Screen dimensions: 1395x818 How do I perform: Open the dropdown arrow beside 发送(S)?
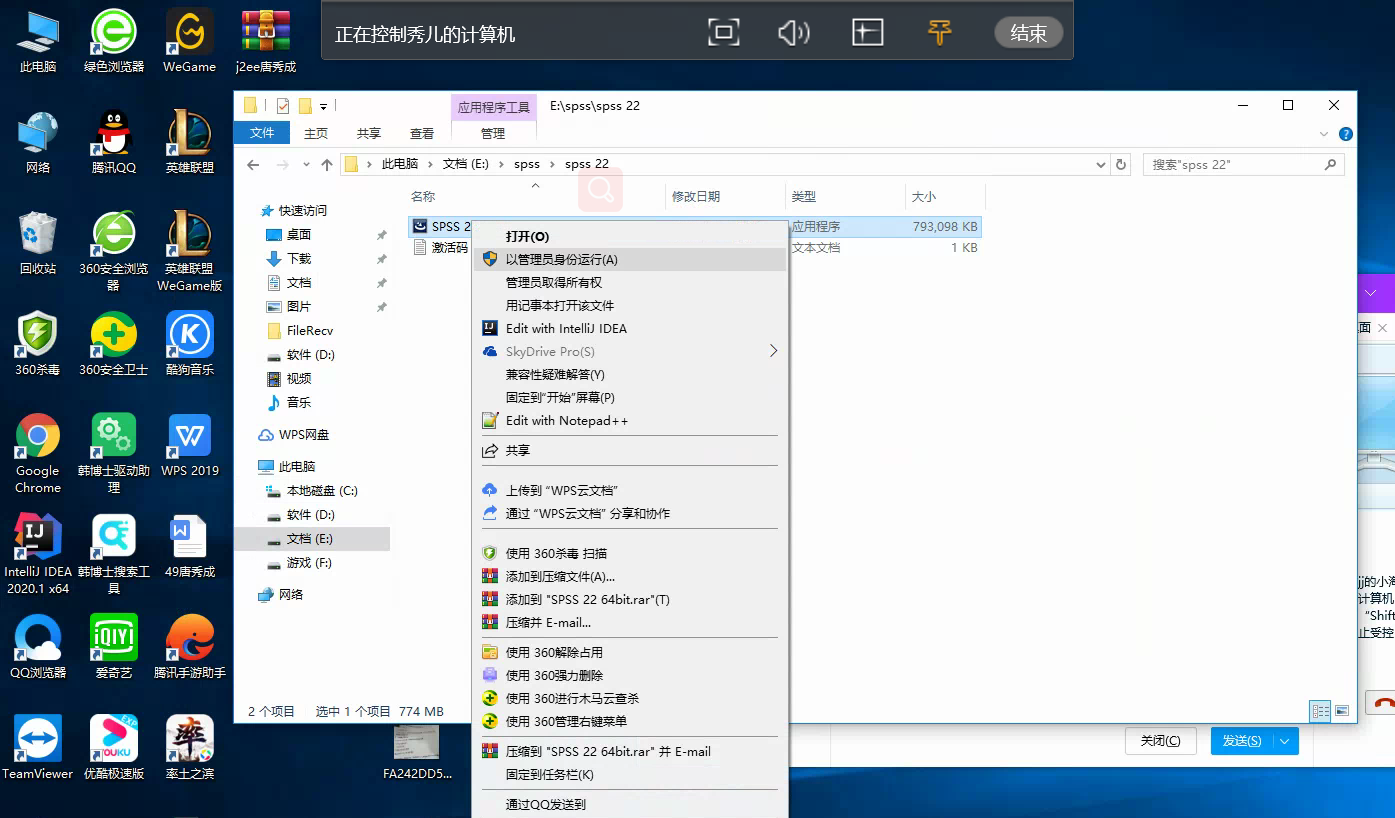[x=1285, y=741]
